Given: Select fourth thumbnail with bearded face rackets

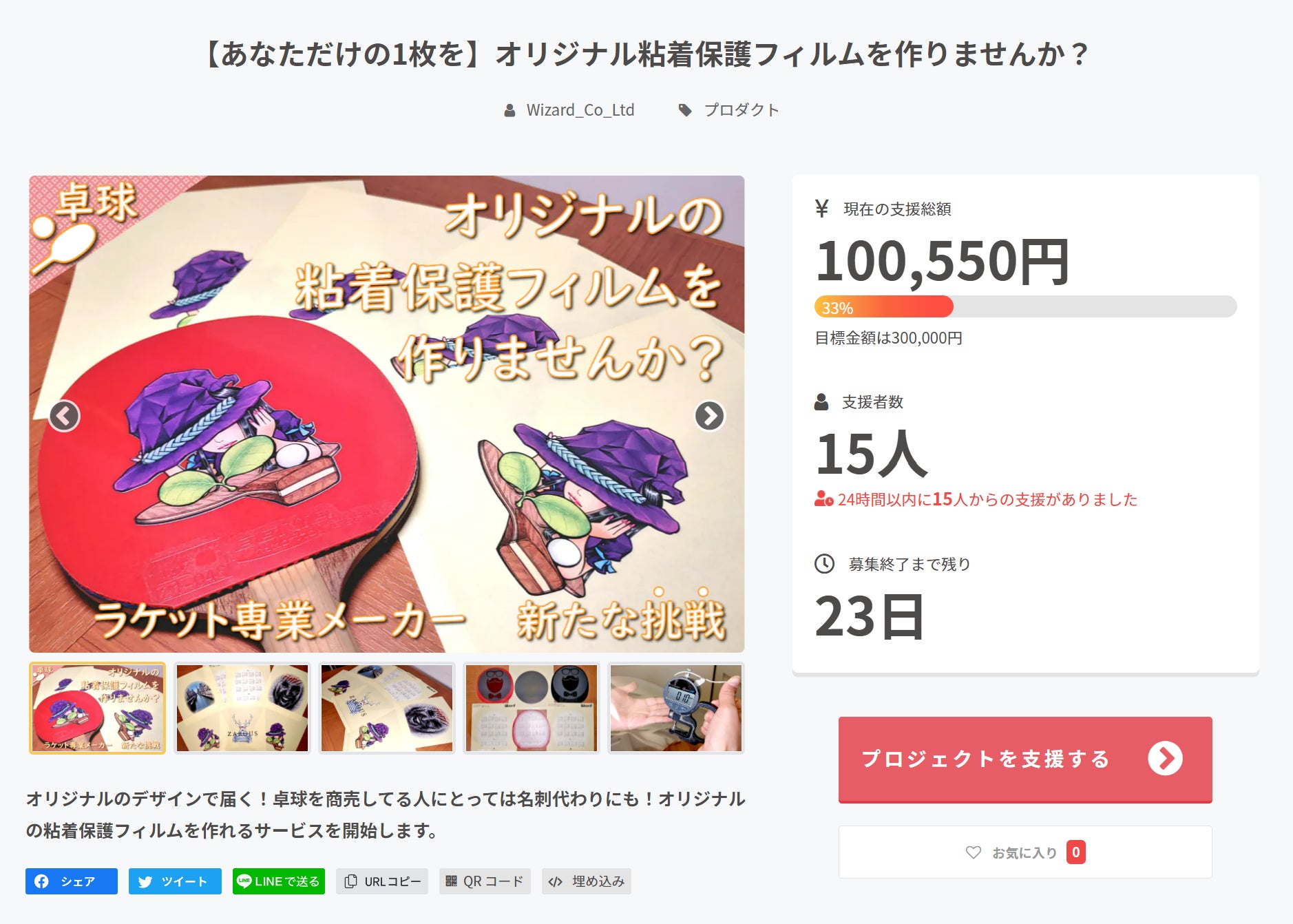Looking at the screenshot, I should 532,708.
